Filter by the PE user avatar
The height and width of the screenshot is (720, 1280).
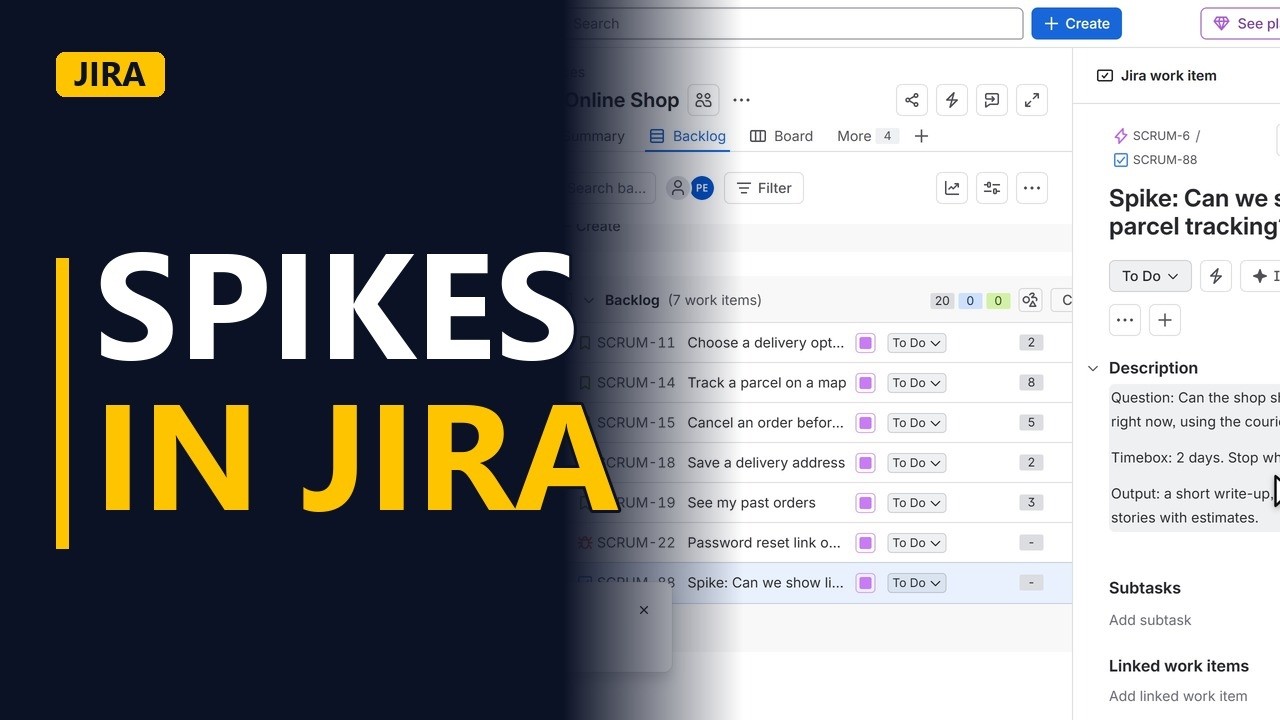[702, 188]
